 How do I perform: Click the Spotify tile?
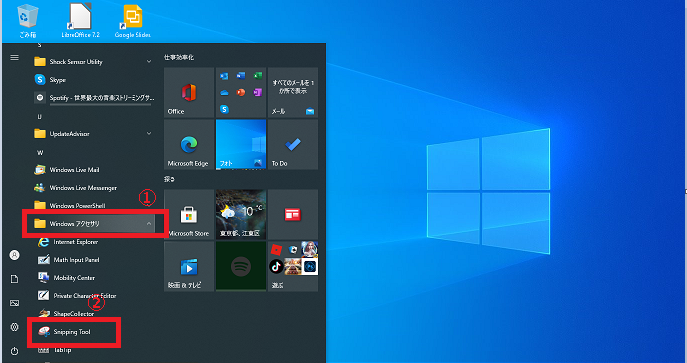[x=241, y=266]
